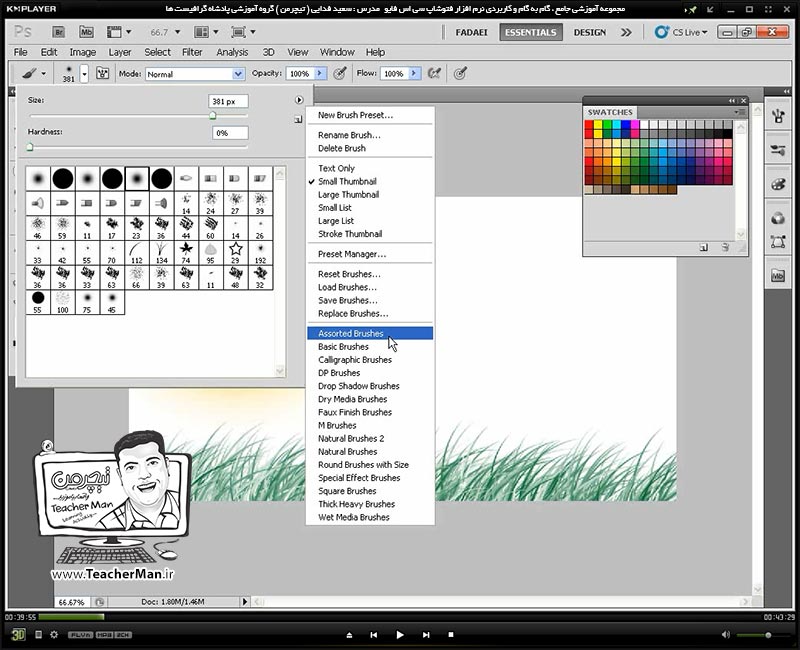Adjust the brush Size slider handle

(213, 116)
